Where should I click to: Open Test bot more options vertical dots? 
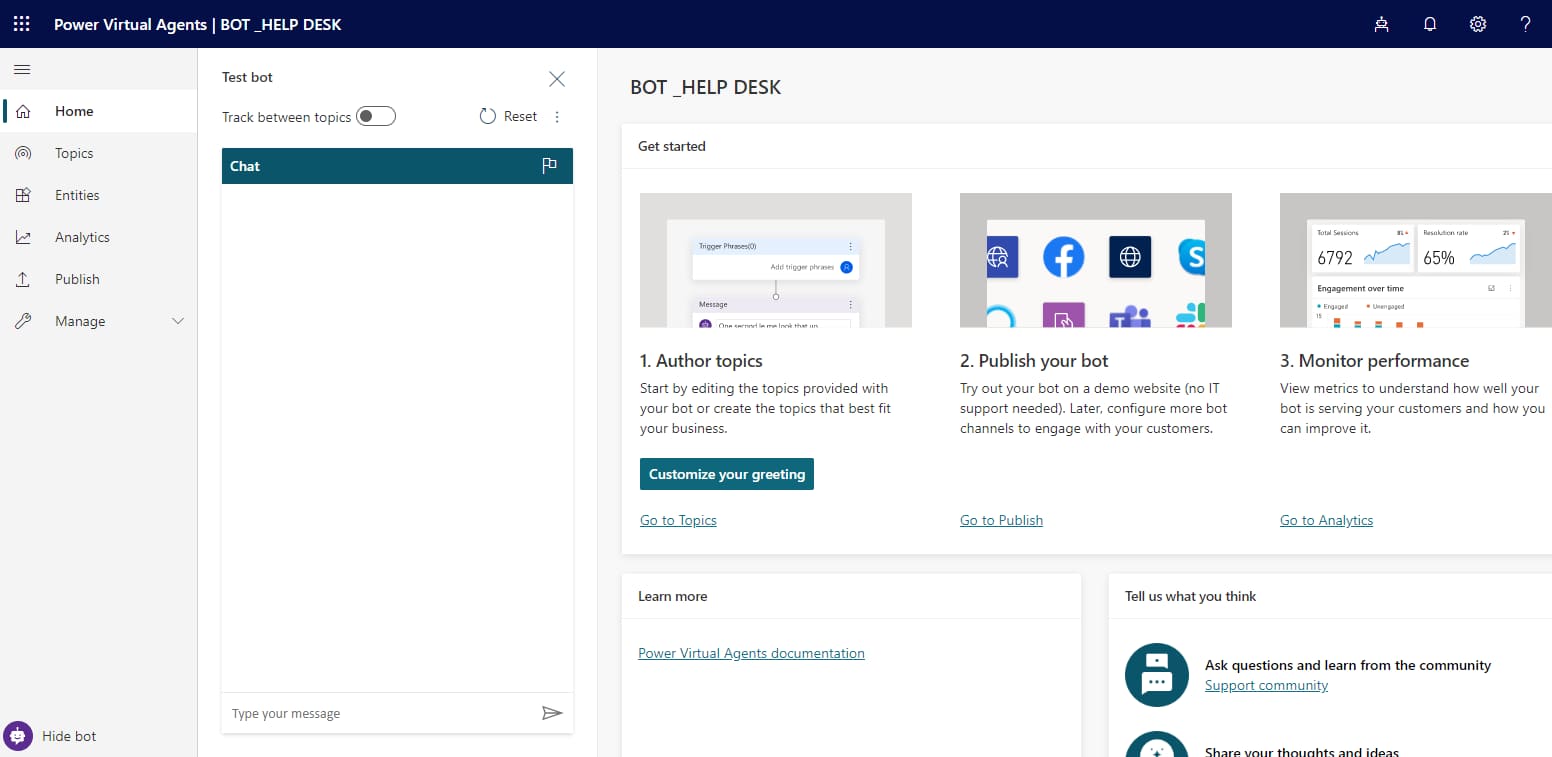(557, 117)
